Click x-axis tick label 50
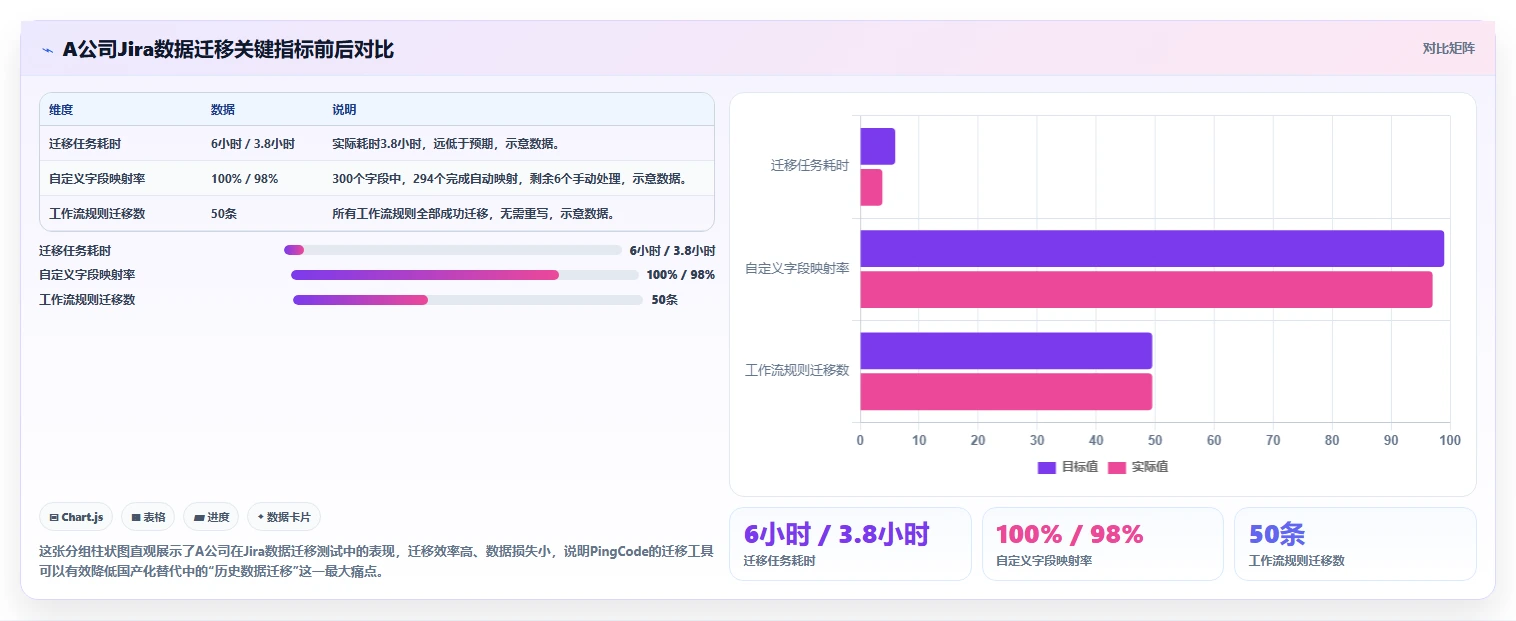The width and height of the screenshot is (1516, 621). (x=1155, y=440)
